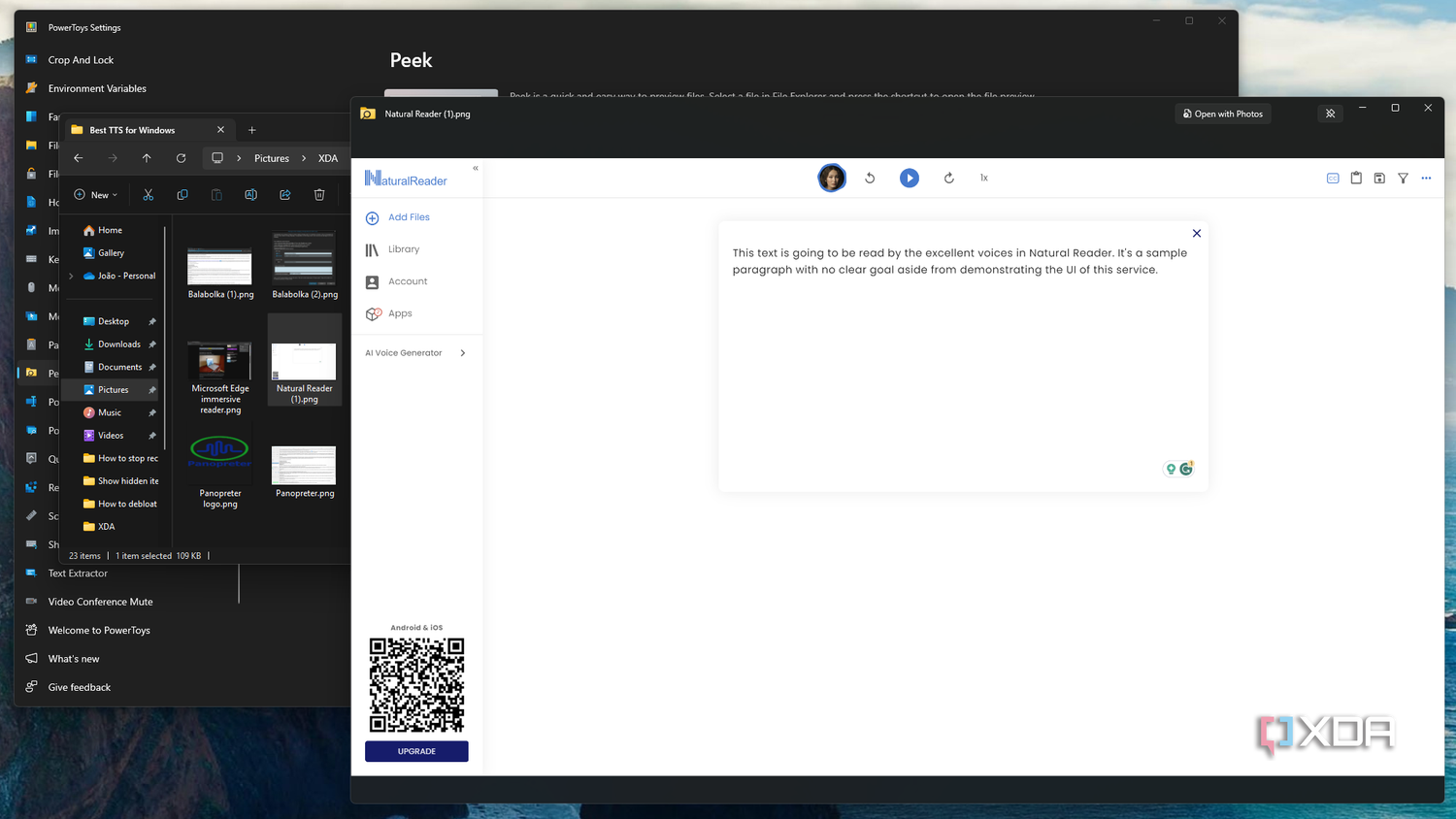Click the Paste icon in Explorer toolbar
The height and width of the screenshot is (819, 1456).
[216, 195]
